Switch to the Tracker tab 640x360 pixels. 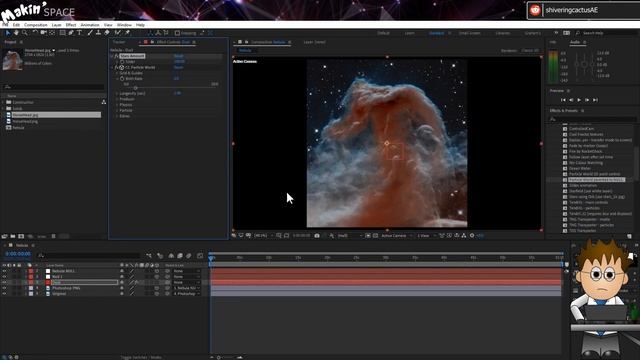click(119, 42)
